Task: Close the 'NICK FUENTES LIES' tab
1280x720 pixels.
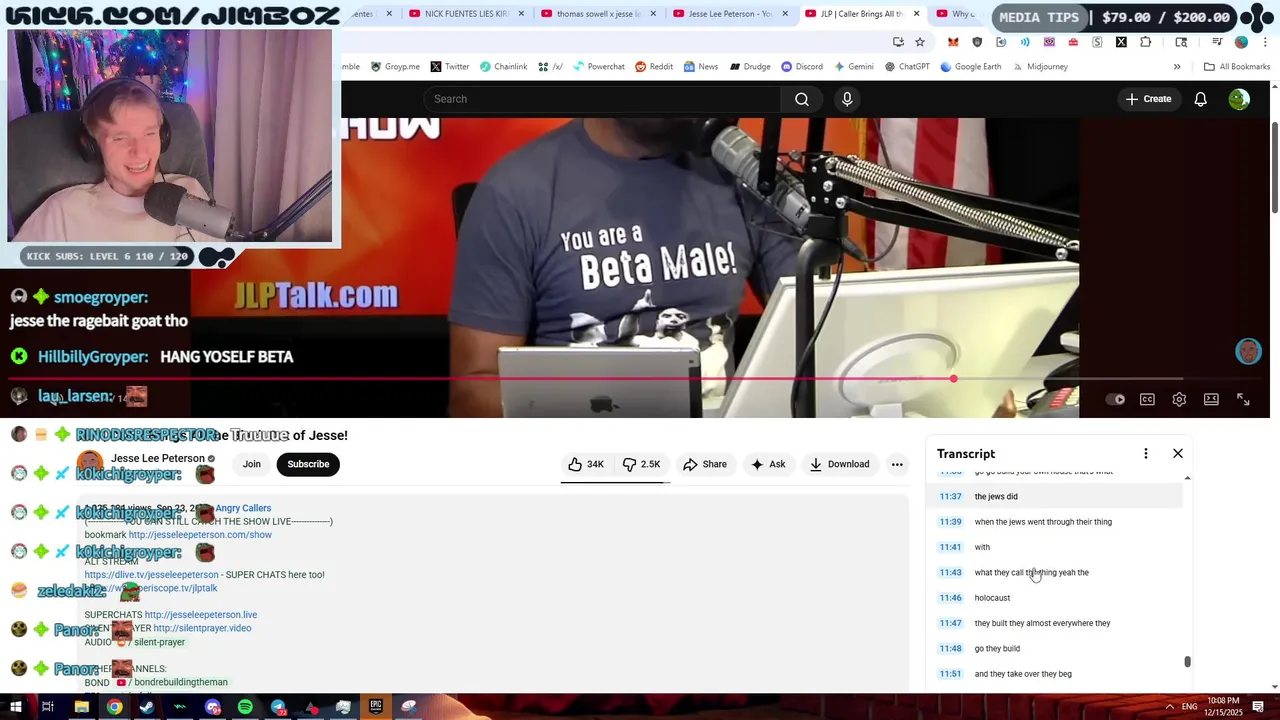Action: [521, 14]
